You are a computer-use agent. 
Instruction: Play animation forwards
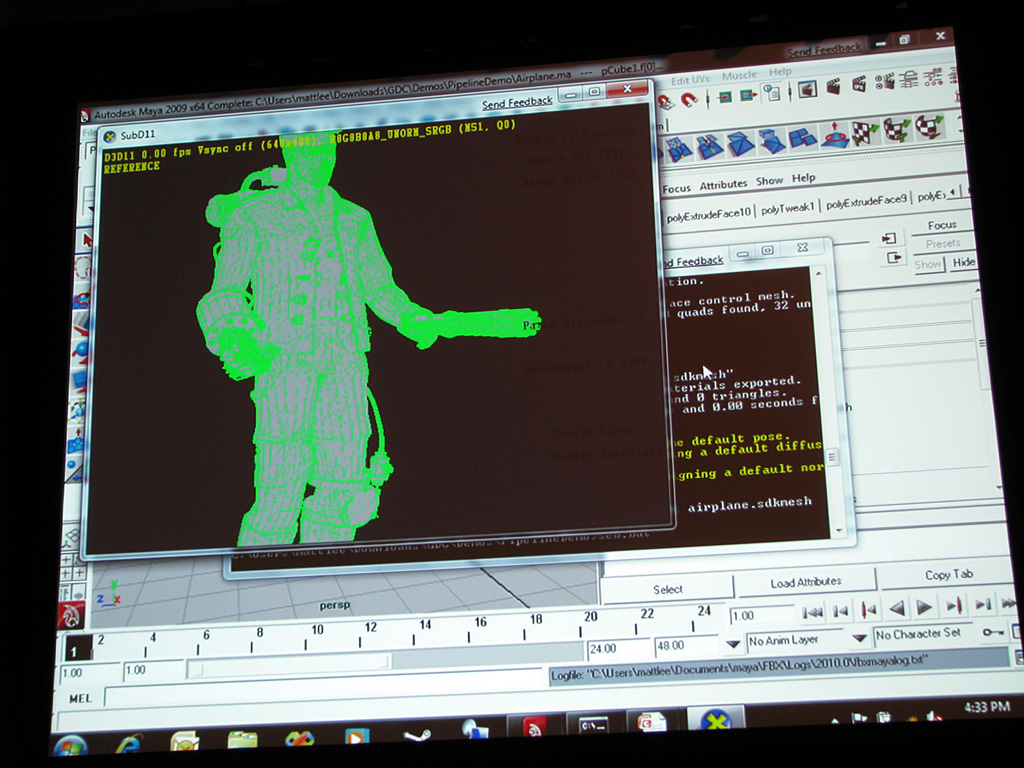(924, 607)
